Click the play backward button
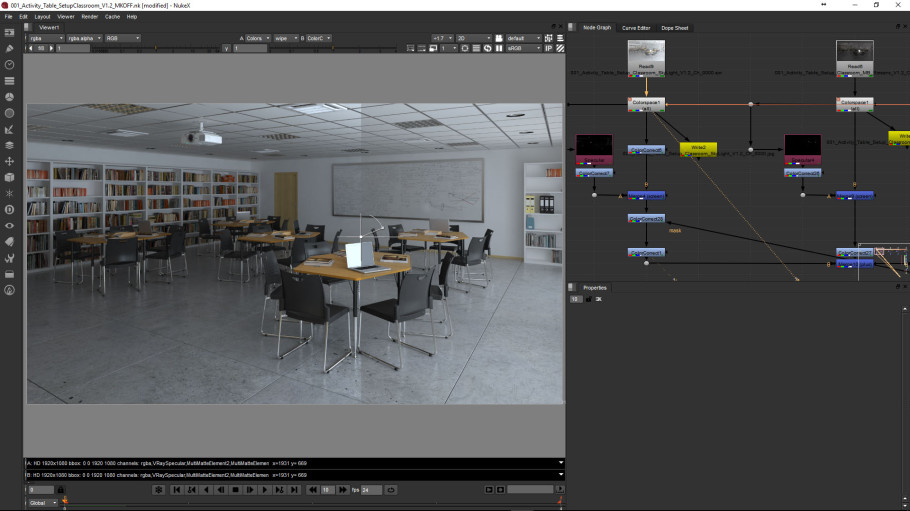This screenshot has height=511, width=910. pyautogui.click(x=206, y=490)
